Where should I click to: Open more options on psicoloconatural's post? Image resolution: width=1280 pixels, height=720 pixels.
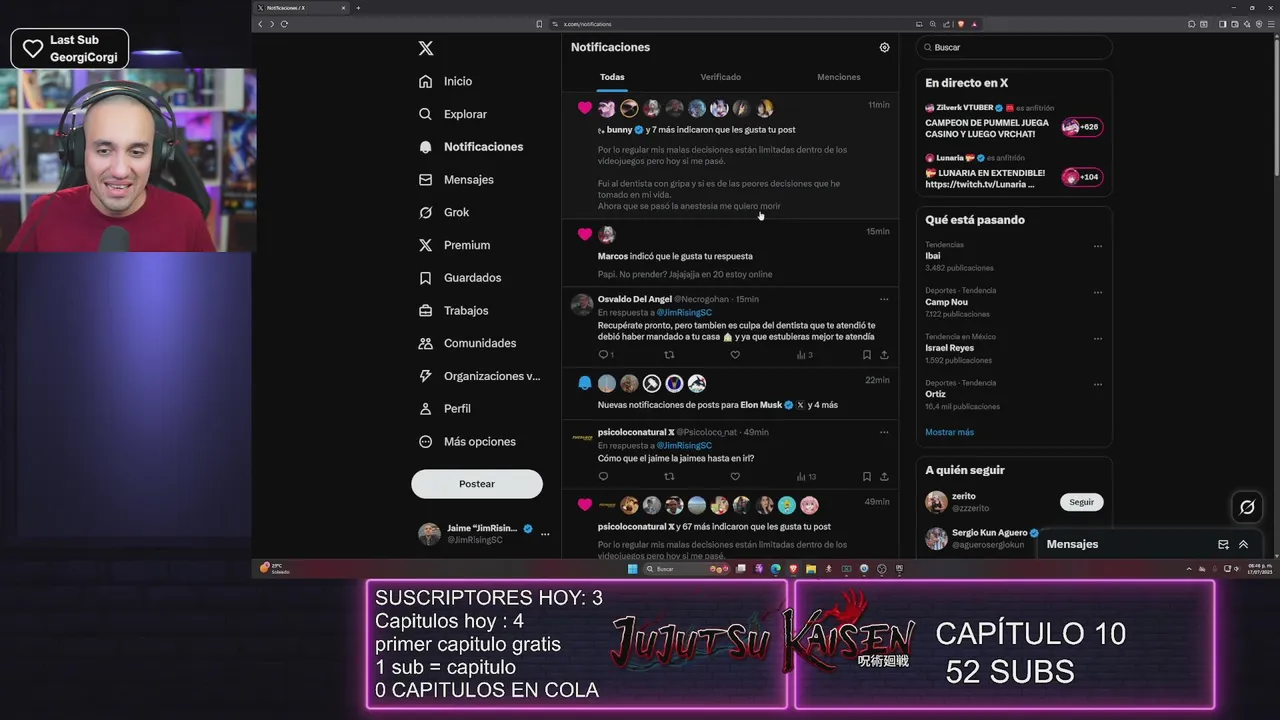tap(884, 432)
